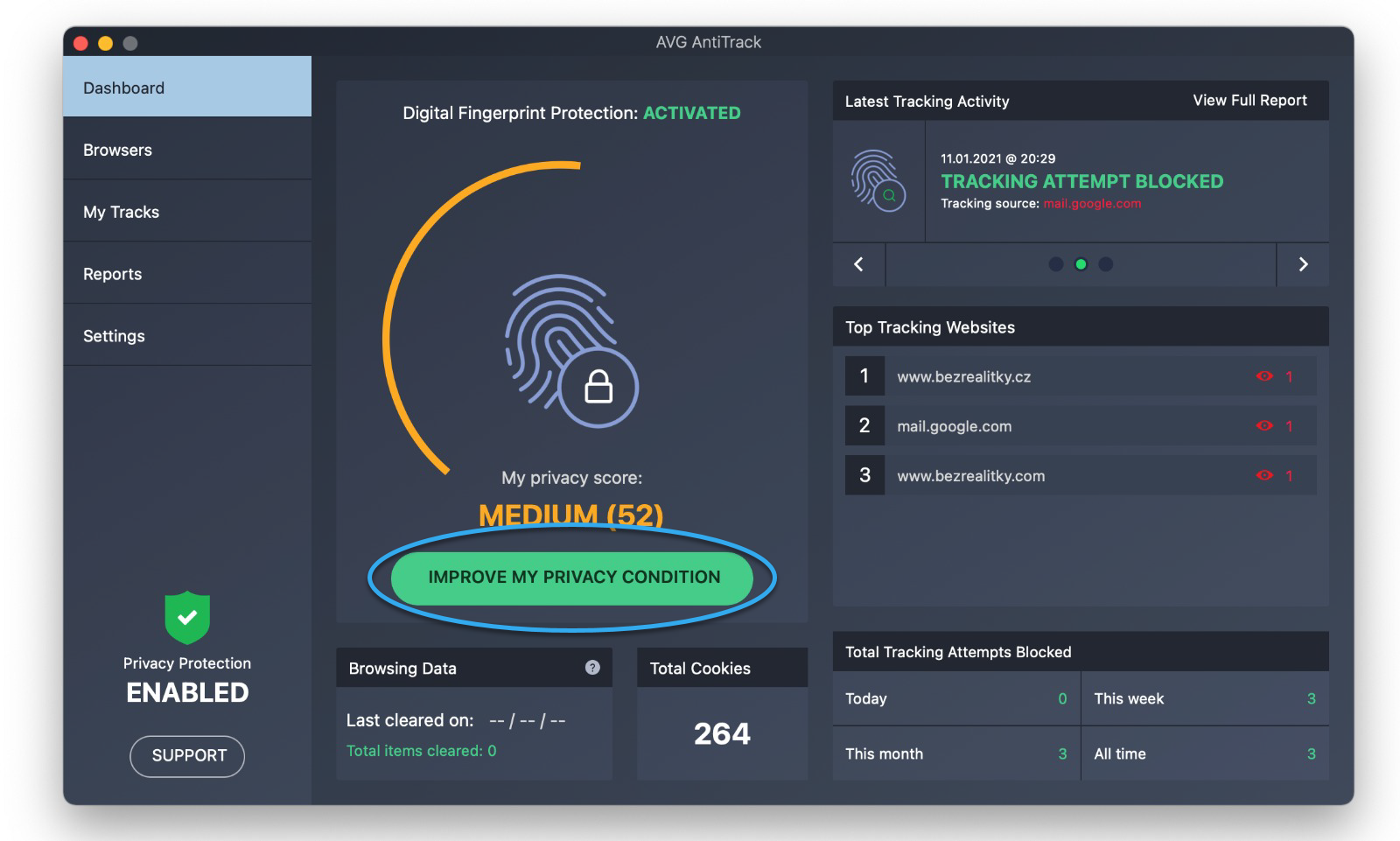Image resolution: width=1400 pixels, height=841 pixels.
Task: Select the first carousel page dot
Action: [x=1056, y=264]
